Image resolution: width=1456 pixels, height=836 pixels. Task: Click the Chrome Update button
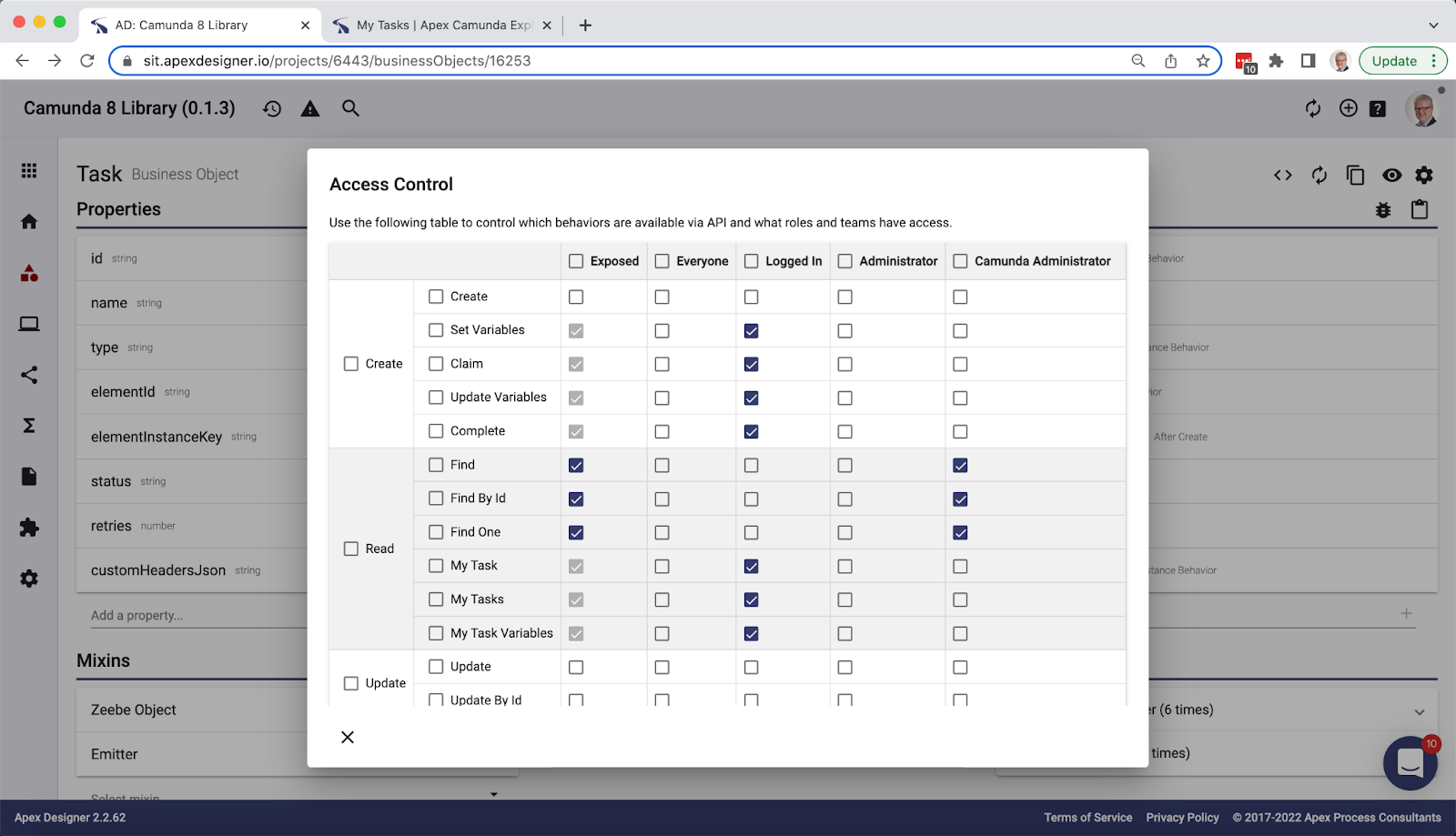point(1402,61)
